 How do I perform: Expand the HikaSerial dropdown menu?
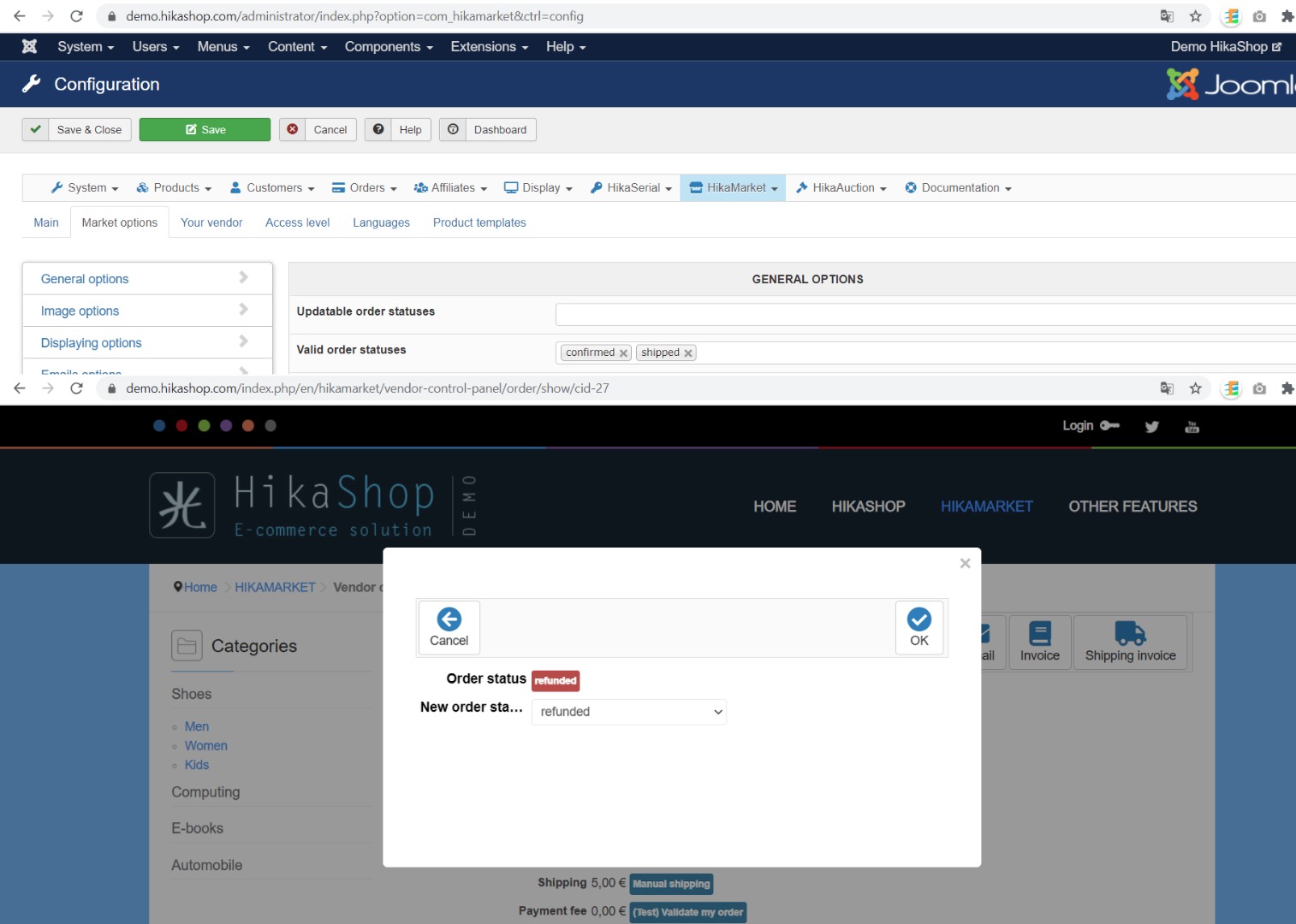coord(631,188)
